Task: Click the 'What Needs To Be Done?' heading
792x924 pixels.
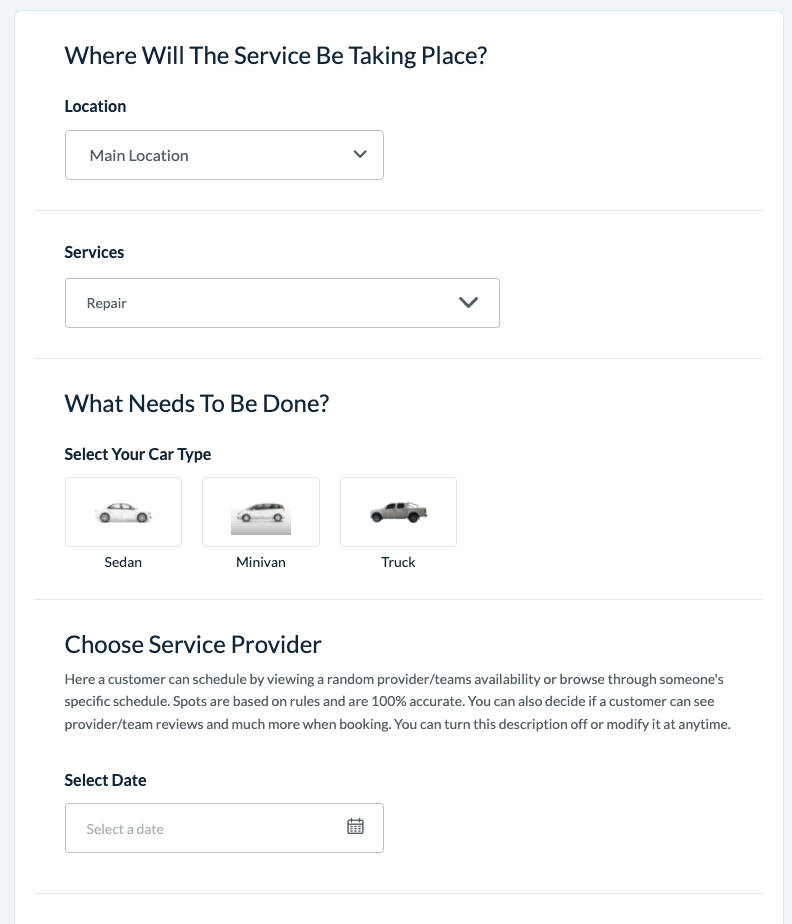Action: [x=197, y=404]
